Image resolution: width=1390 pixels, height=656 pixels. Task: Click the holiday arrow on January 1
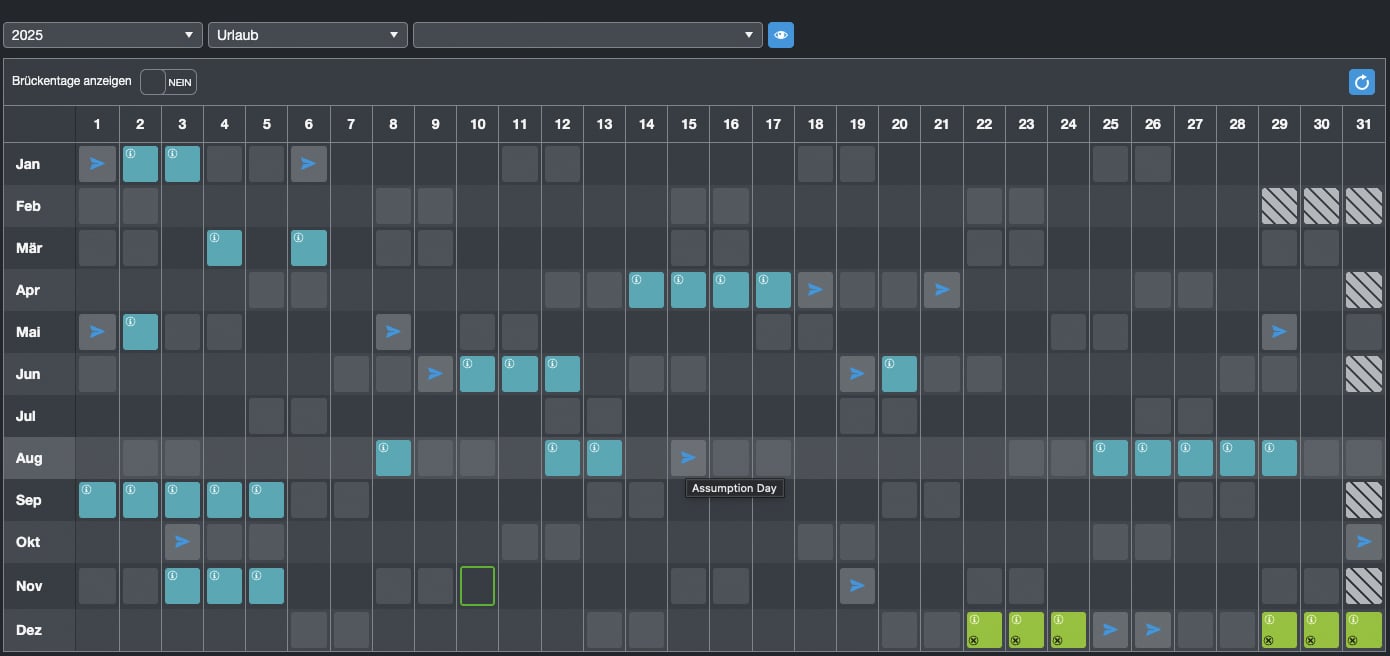click(97, 164)
